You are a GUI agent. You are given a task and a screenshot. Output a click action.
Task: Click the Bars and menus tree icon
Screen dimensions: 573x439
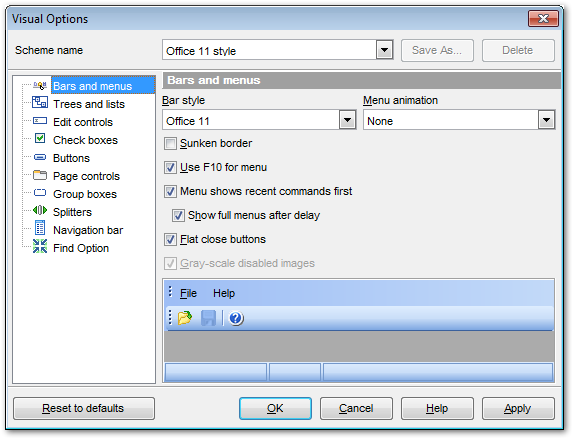pos(40,86)
